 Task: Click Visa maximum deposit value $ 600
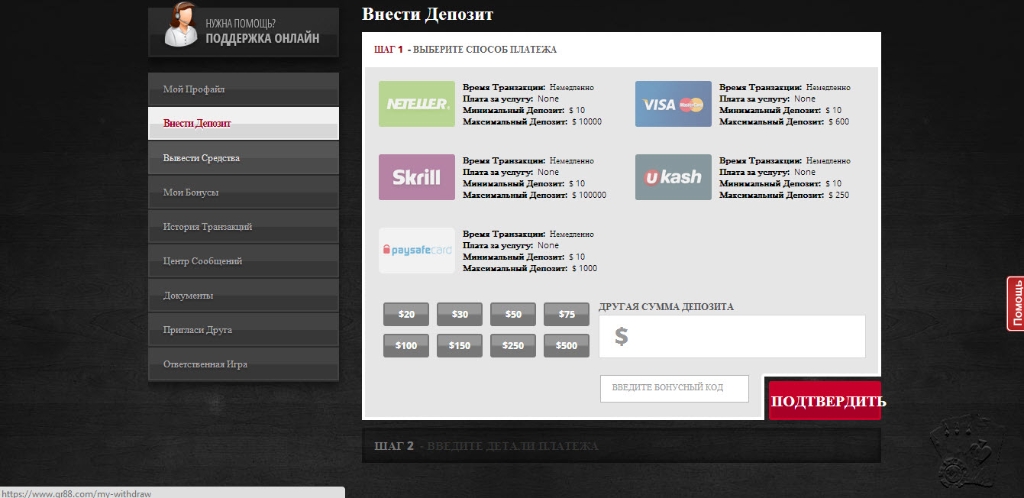point(839,121)
